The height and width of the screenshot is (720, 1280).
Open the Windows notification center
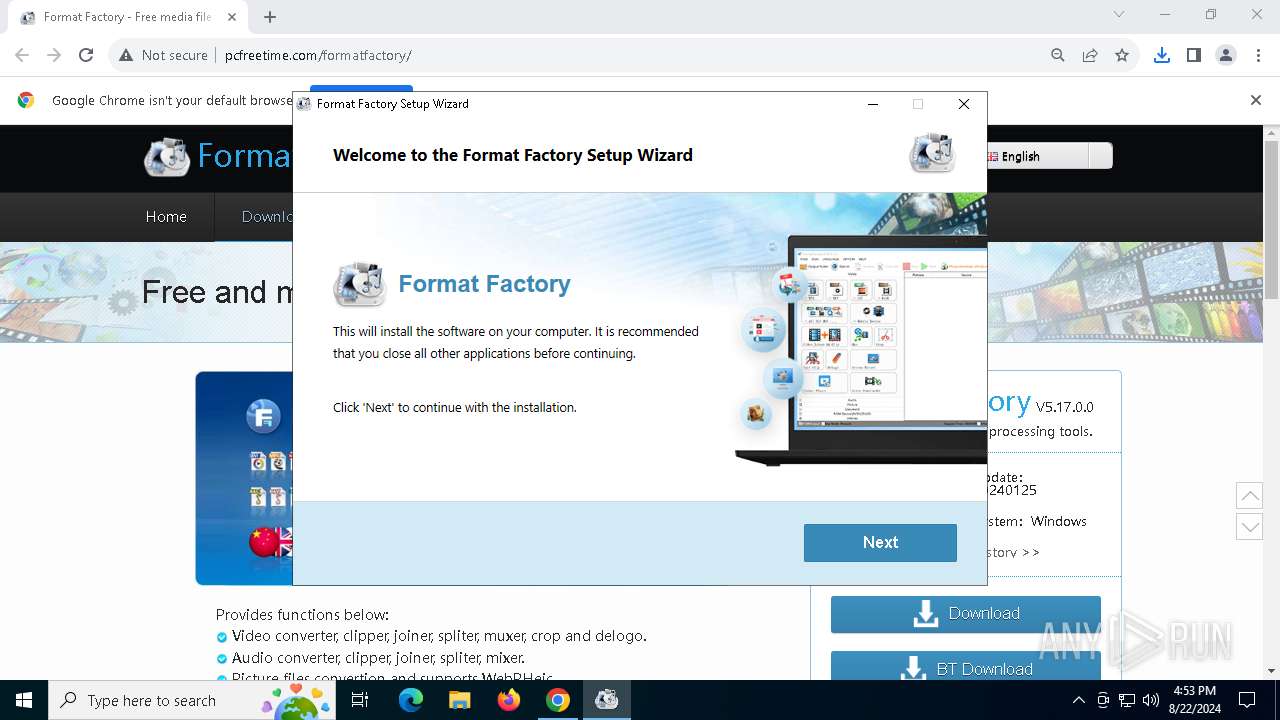[1247, 700]
